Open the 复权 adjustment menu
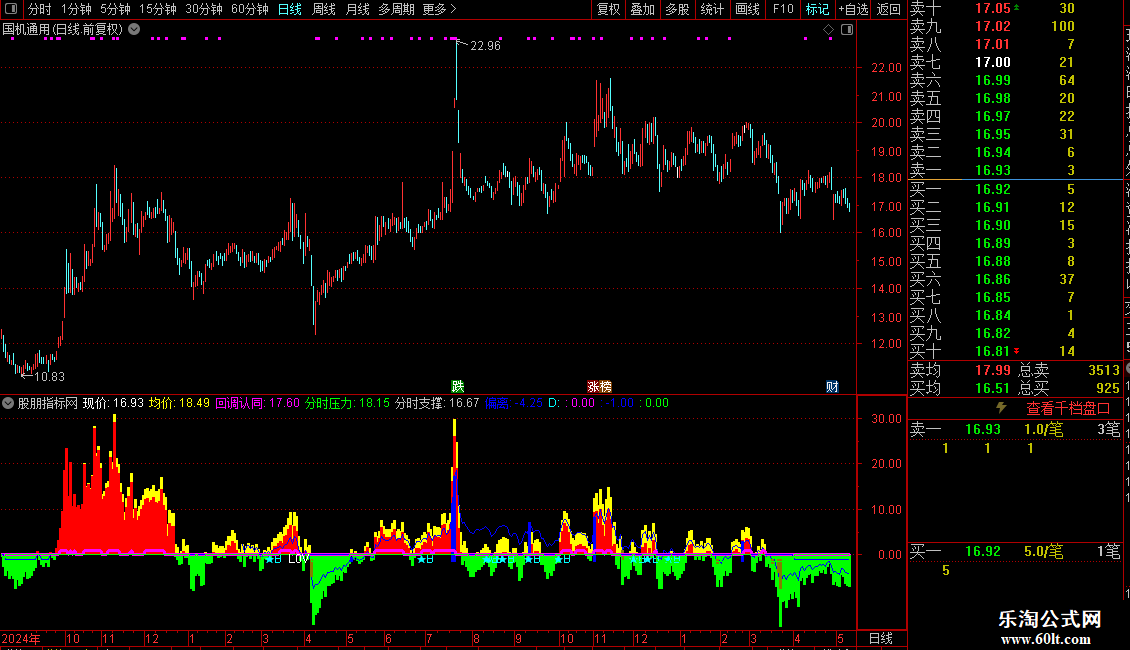Screen dimensions: 1130x650 (608, 9)
